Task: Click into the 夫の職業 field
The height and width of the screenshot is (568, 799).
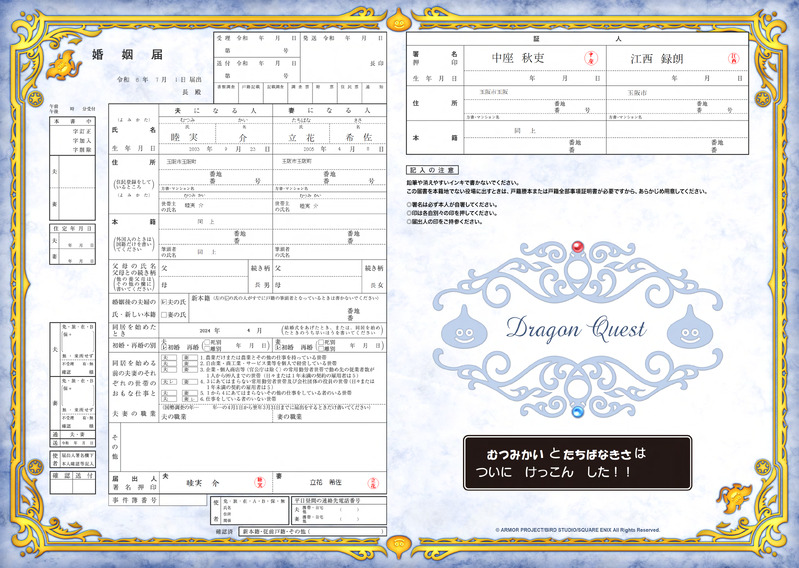Action: 217,417
